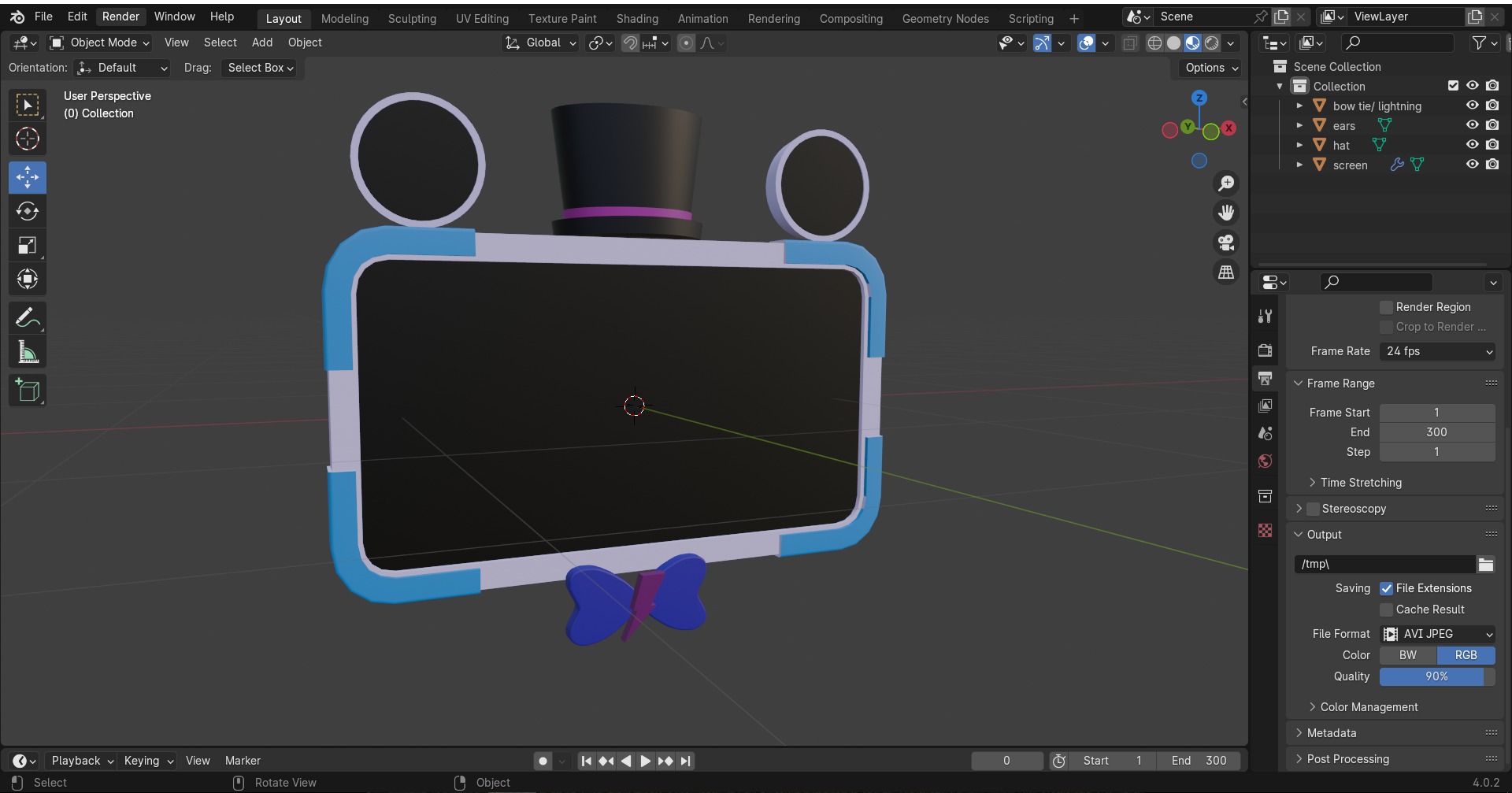Viewport: 1512px width, 793px height.
Task: Switch perspective/orthographic grid icon
Action: 1226,272
